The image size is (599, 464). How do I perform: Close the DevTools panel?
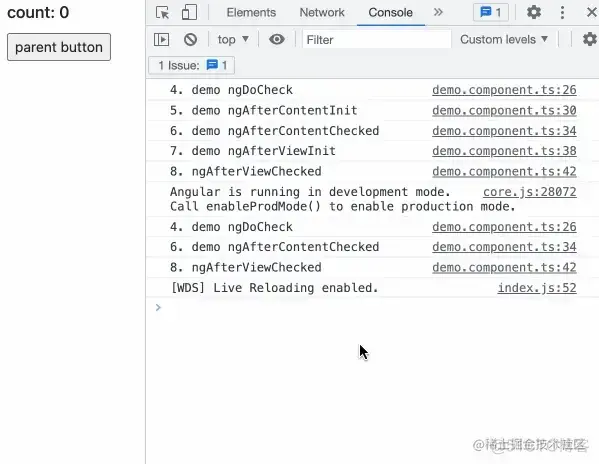592,12
